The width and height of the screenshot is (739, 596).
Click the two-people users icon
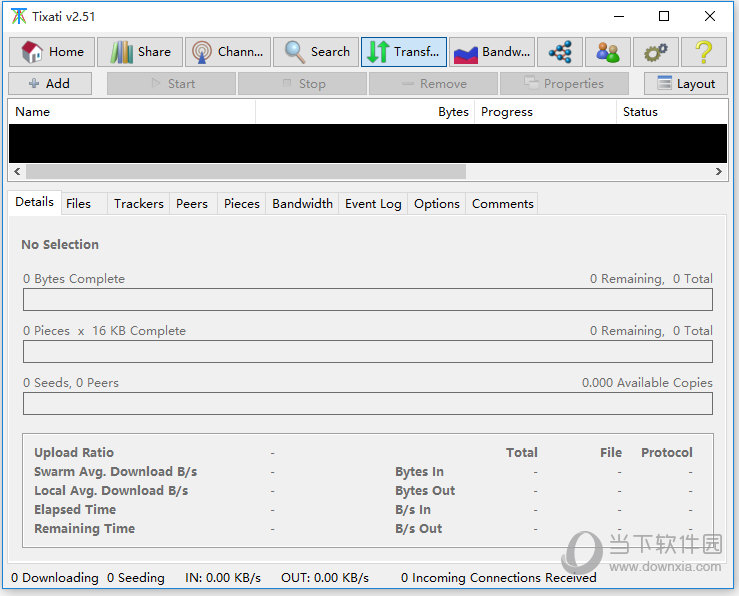click(608, 52)
